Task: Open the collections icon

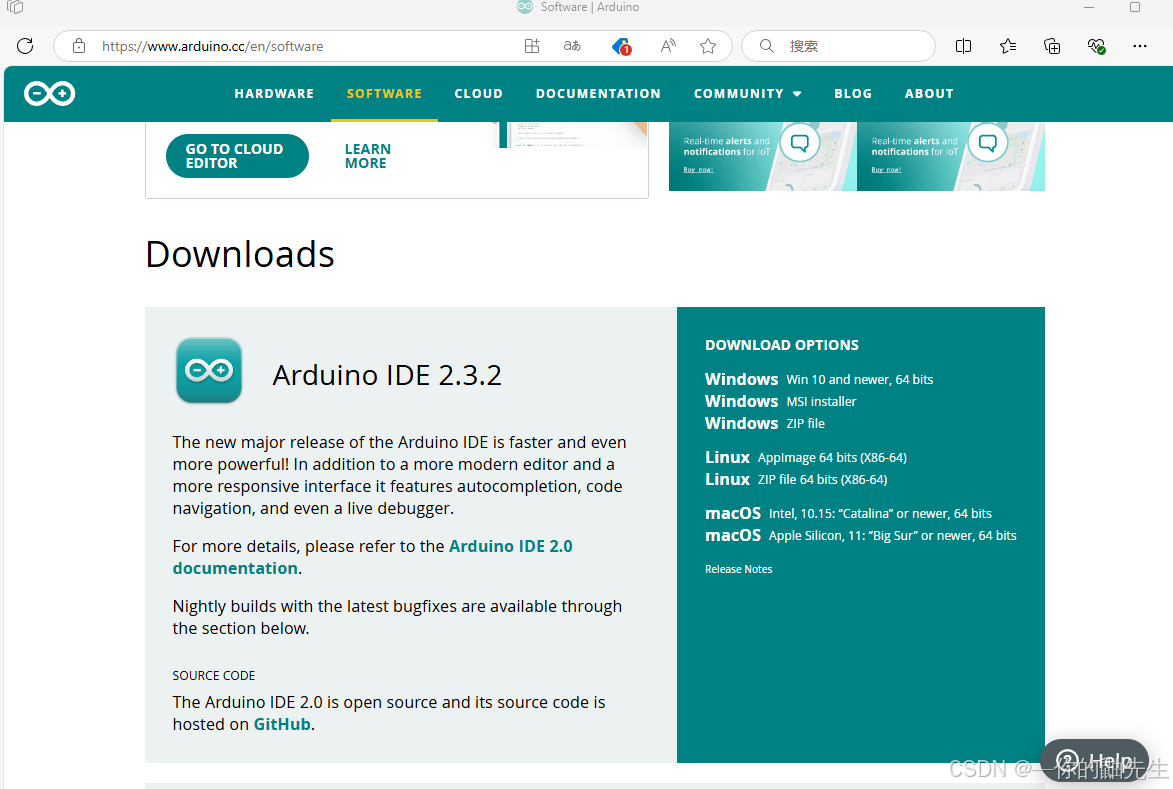Action: point(1052,46)
